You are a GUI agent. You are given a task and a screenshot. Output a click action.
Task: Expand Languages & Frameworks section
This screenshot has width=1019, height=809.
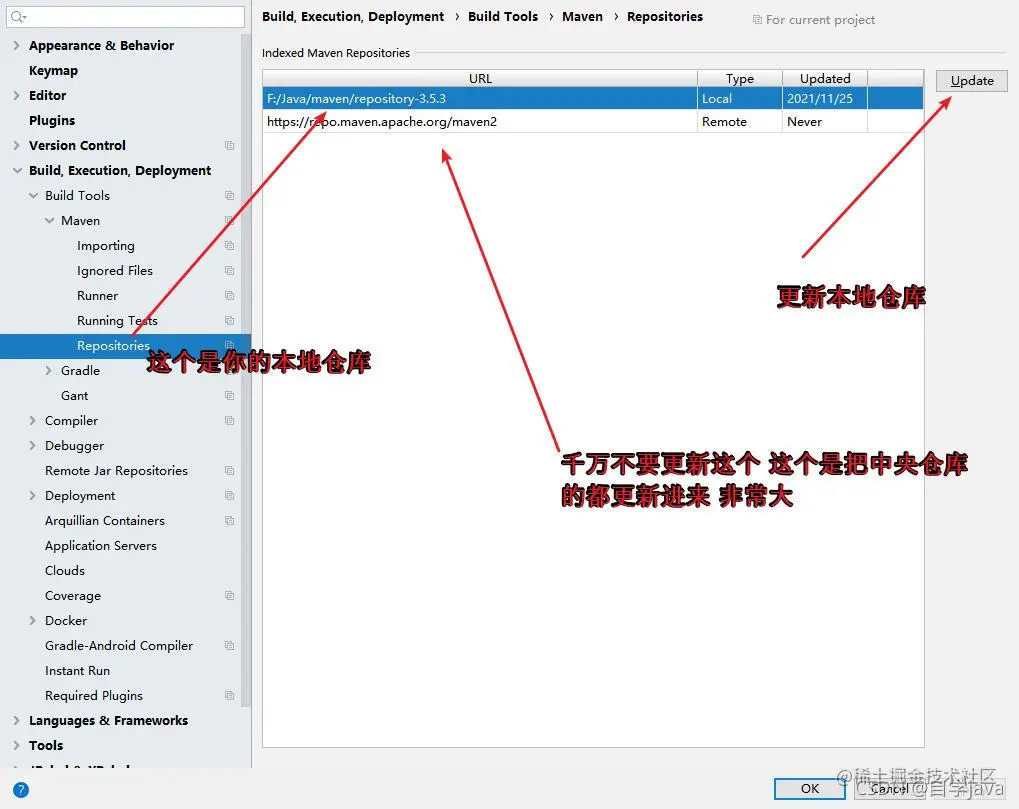point(16,721)
